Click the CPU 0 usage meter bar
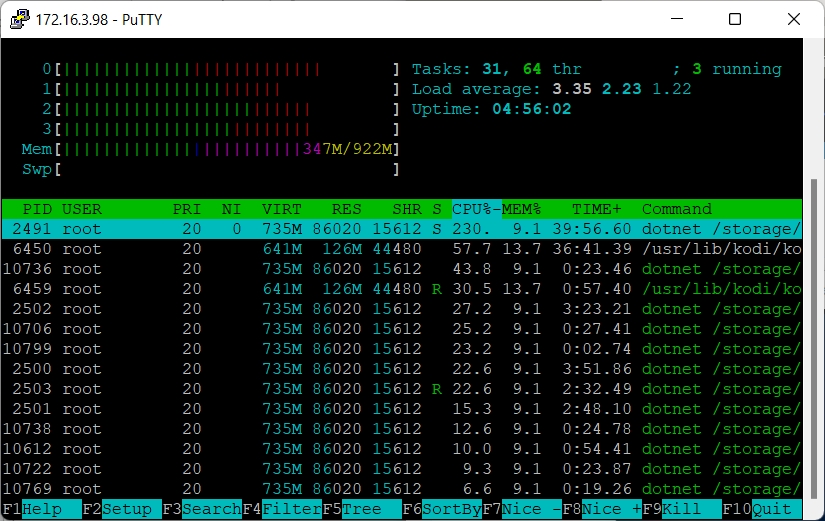The height and width of the screenshot is (521, 825). [x=227, y=69]
